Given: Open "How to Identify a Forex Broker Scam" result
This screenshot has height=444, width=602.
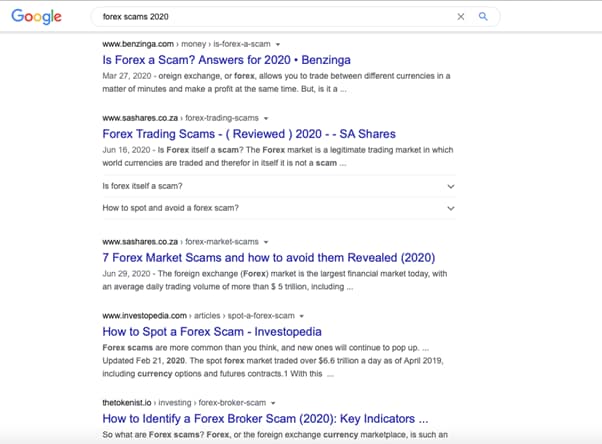Looking at the screenshot, I should 265,419.
